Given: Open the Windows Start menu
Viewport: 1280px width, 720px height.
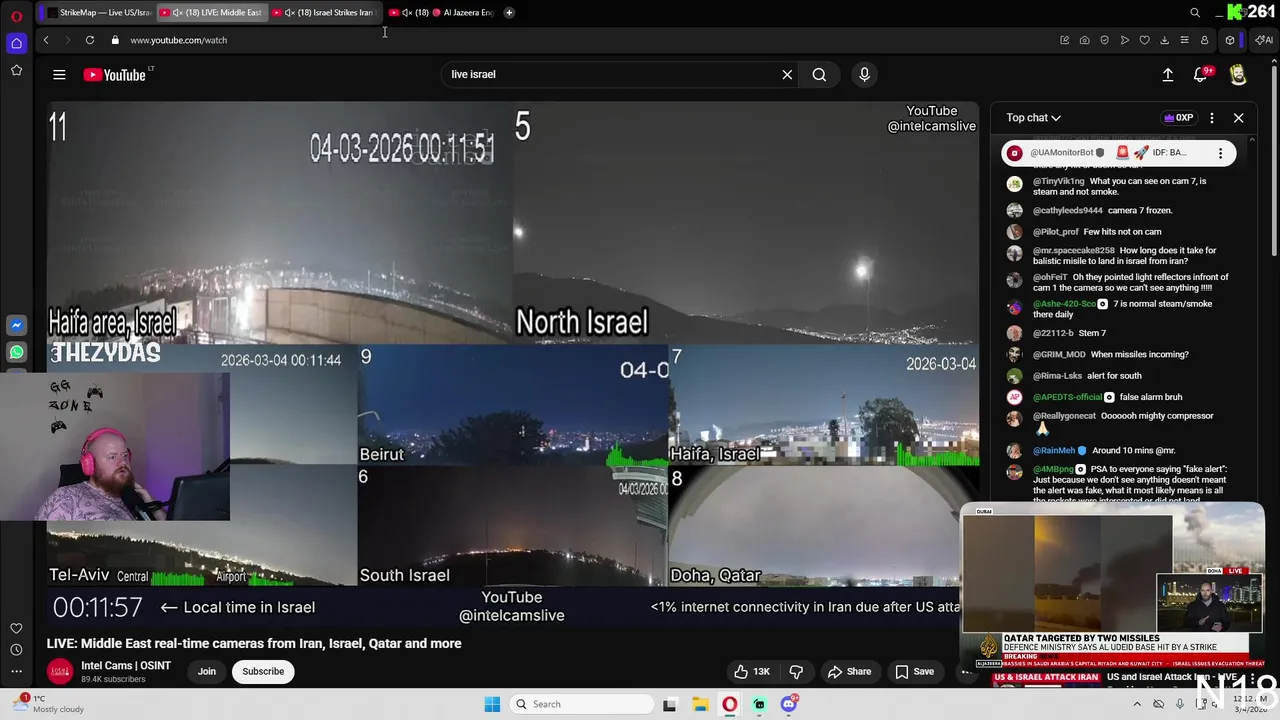Looking at the screenshot, I should coord(492,704).
